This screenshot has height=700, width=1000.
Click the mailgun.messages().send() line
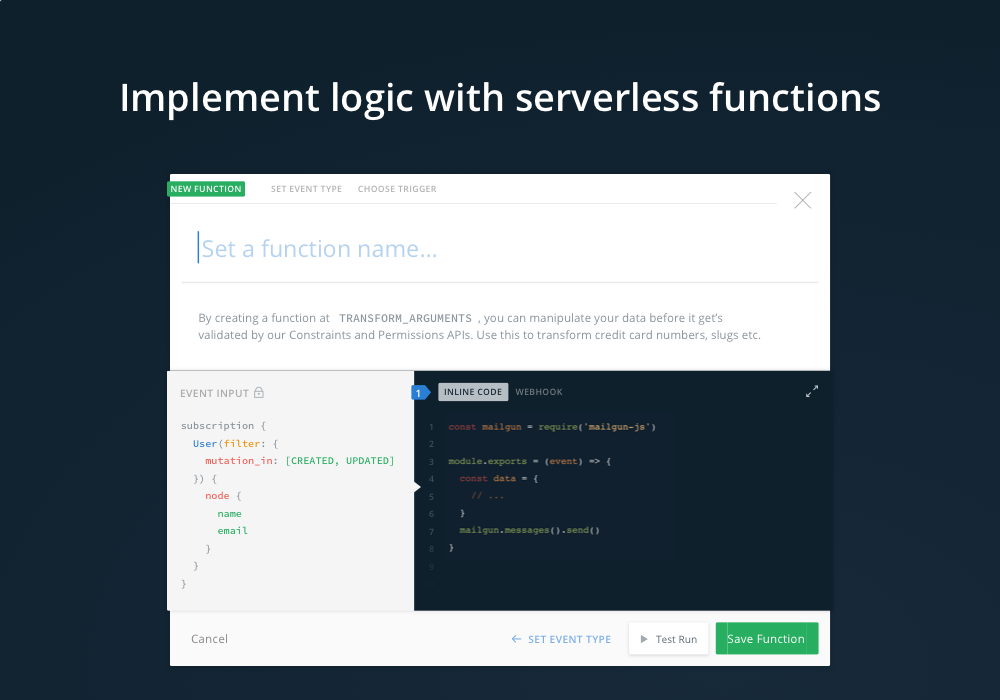pyautogui.click(x=529, y=530)
